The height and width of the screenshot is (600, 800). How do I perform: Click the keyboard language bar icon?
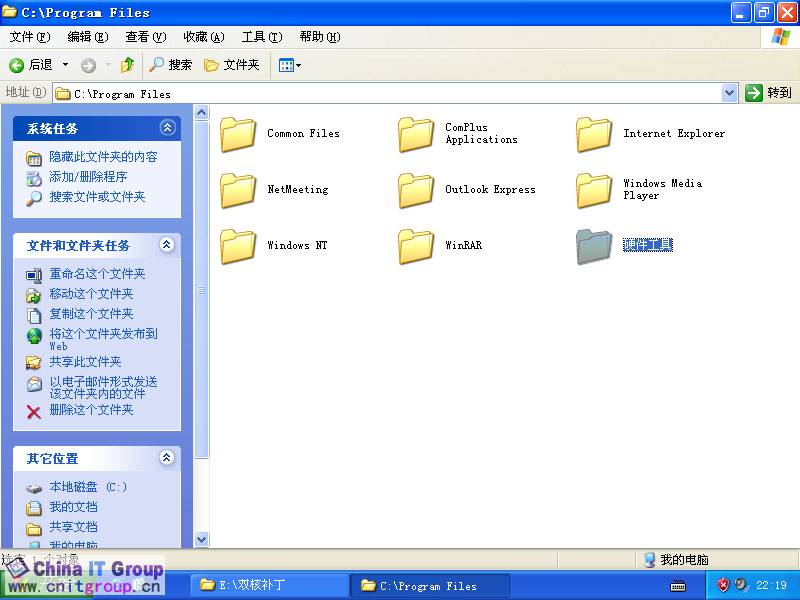coord(678,586)
